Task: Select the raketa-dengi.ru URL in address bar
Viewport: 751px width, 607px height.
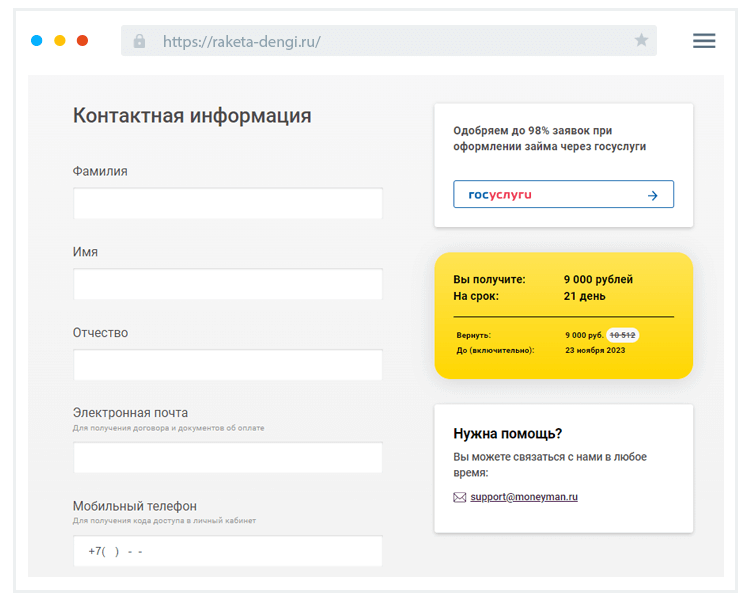Action: [241, 42]
